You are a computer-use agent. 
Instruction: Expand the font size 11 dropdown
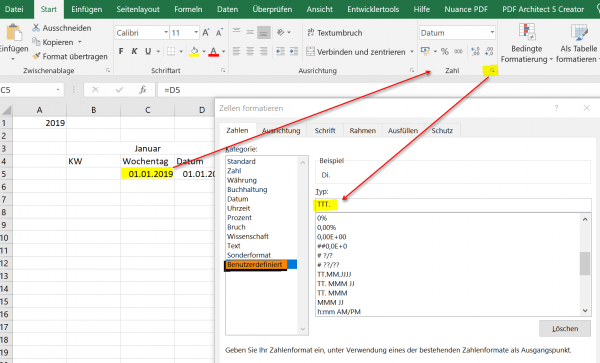[196, 33]
